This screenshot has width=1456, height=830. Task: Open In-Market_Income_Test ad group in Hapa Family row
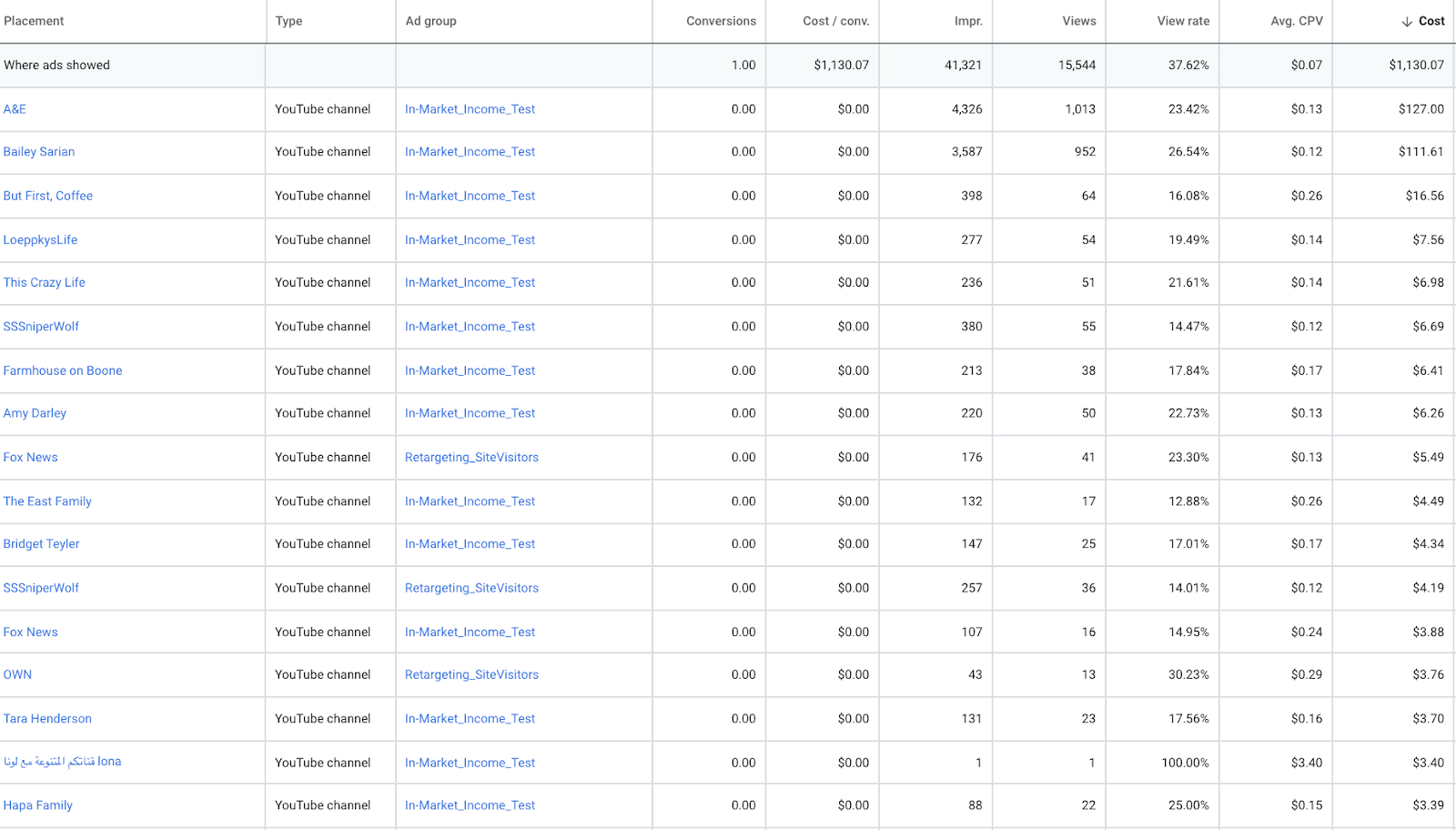tap(470, 805)
